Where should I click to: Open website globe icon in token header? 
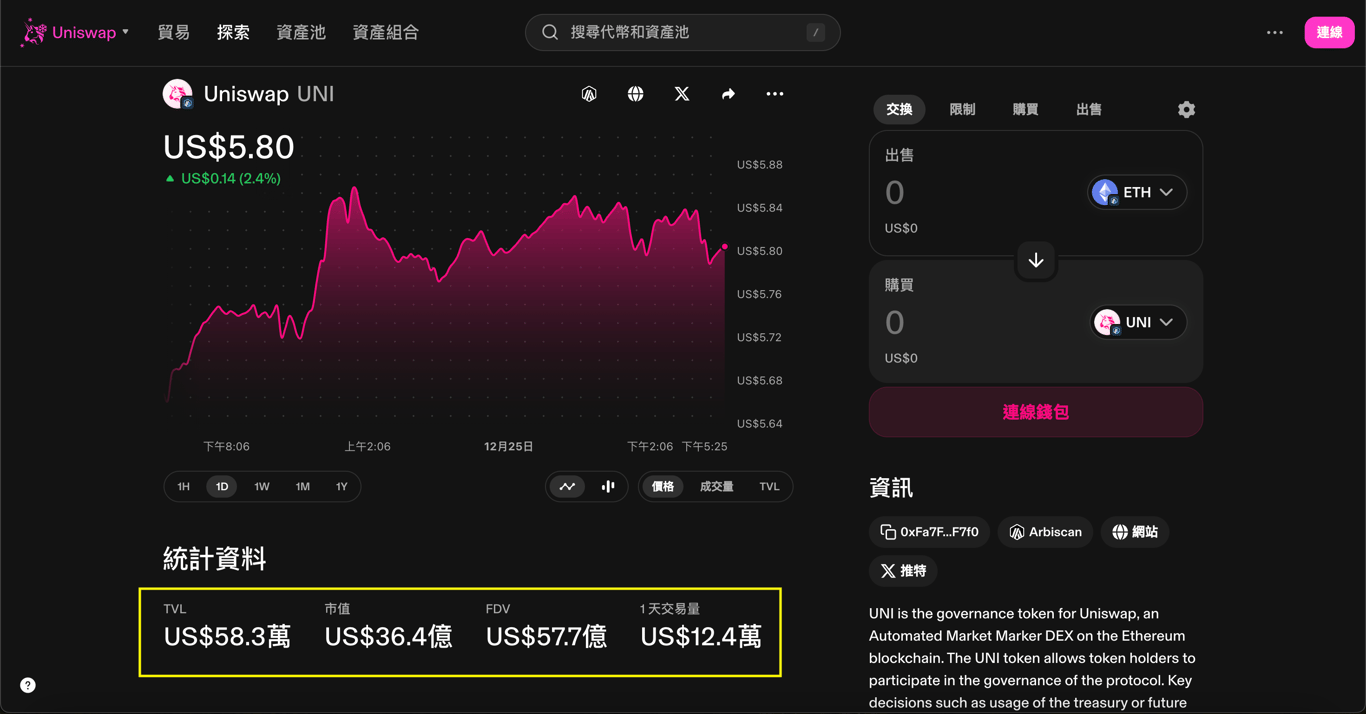pos(635,94)
